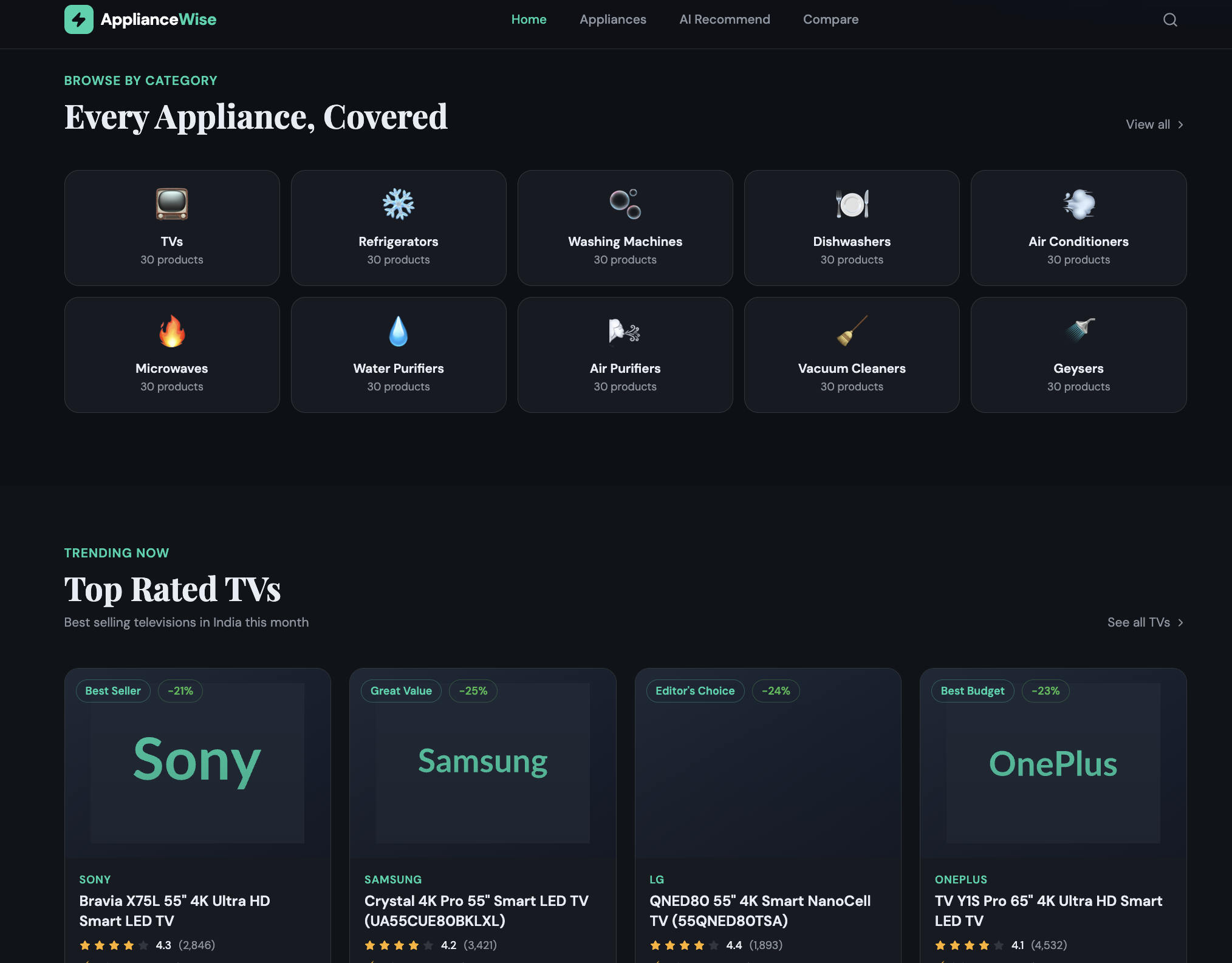Open QNED80 55" 4K Smart NanoCell title
This screenshot has width=1232, height=963.
pos(761,911)
